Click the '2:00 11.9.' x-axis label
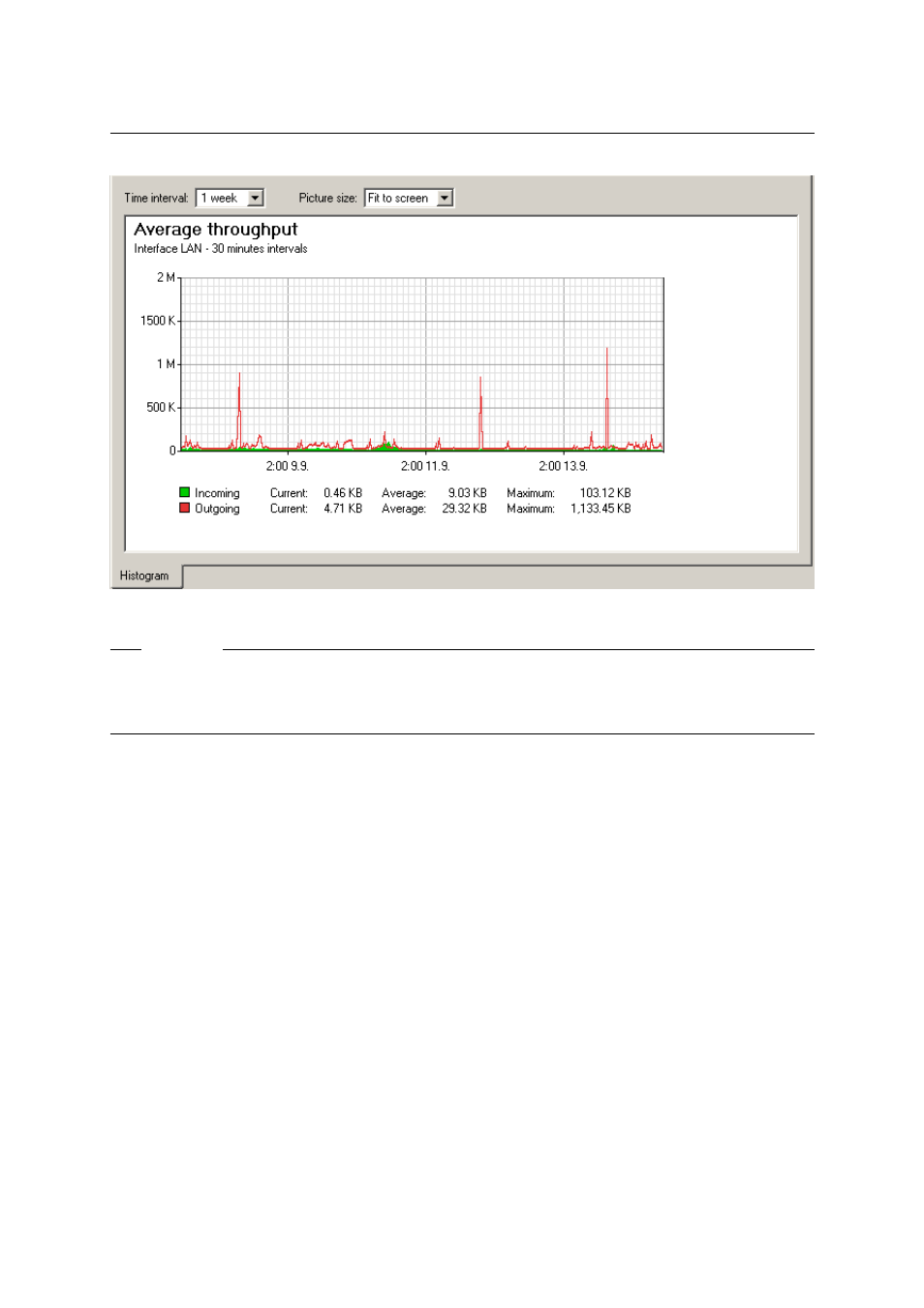Screen dimensions: 924x1308 tap(425, 466)
